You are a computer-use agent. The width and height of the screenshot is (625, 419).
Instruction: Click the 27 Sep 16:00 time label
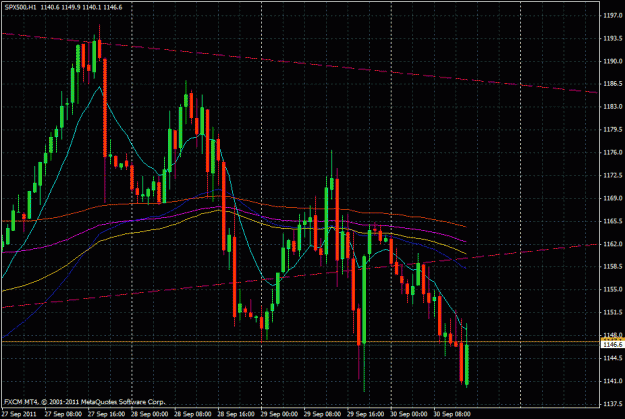[x=106, y=414]
